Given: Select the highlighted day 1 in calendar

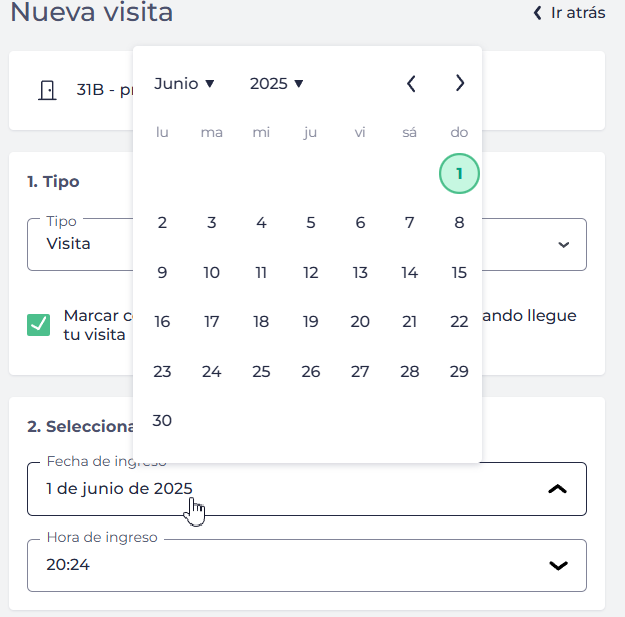Looking at the screenshot, I should tap(459, 174).
